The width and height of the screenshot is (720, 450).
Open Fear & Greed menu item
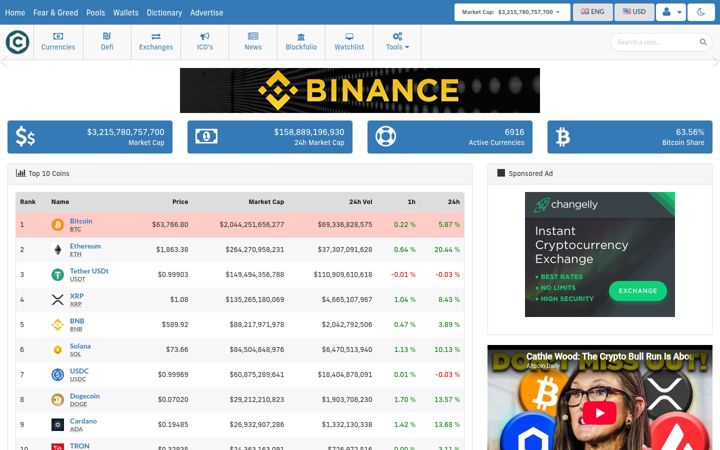(x=56, y=13)
